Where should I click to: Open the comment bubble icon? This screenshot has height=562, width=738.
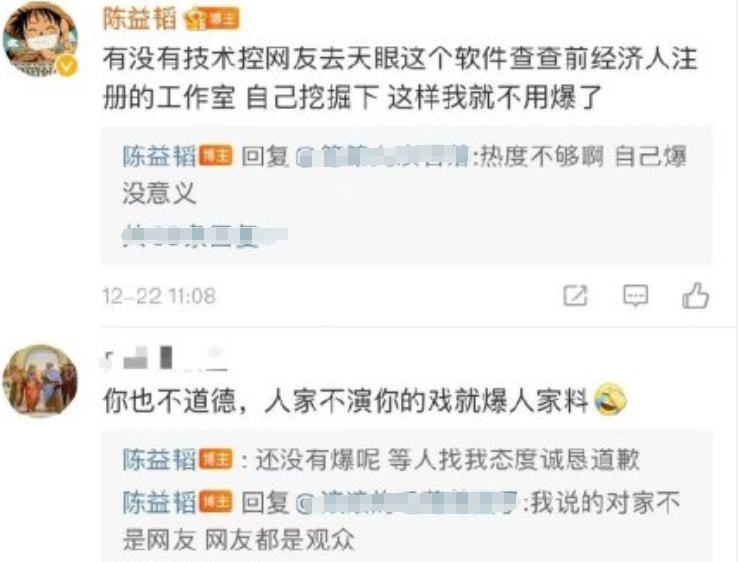pyautogui.click(x=635, y=296)
